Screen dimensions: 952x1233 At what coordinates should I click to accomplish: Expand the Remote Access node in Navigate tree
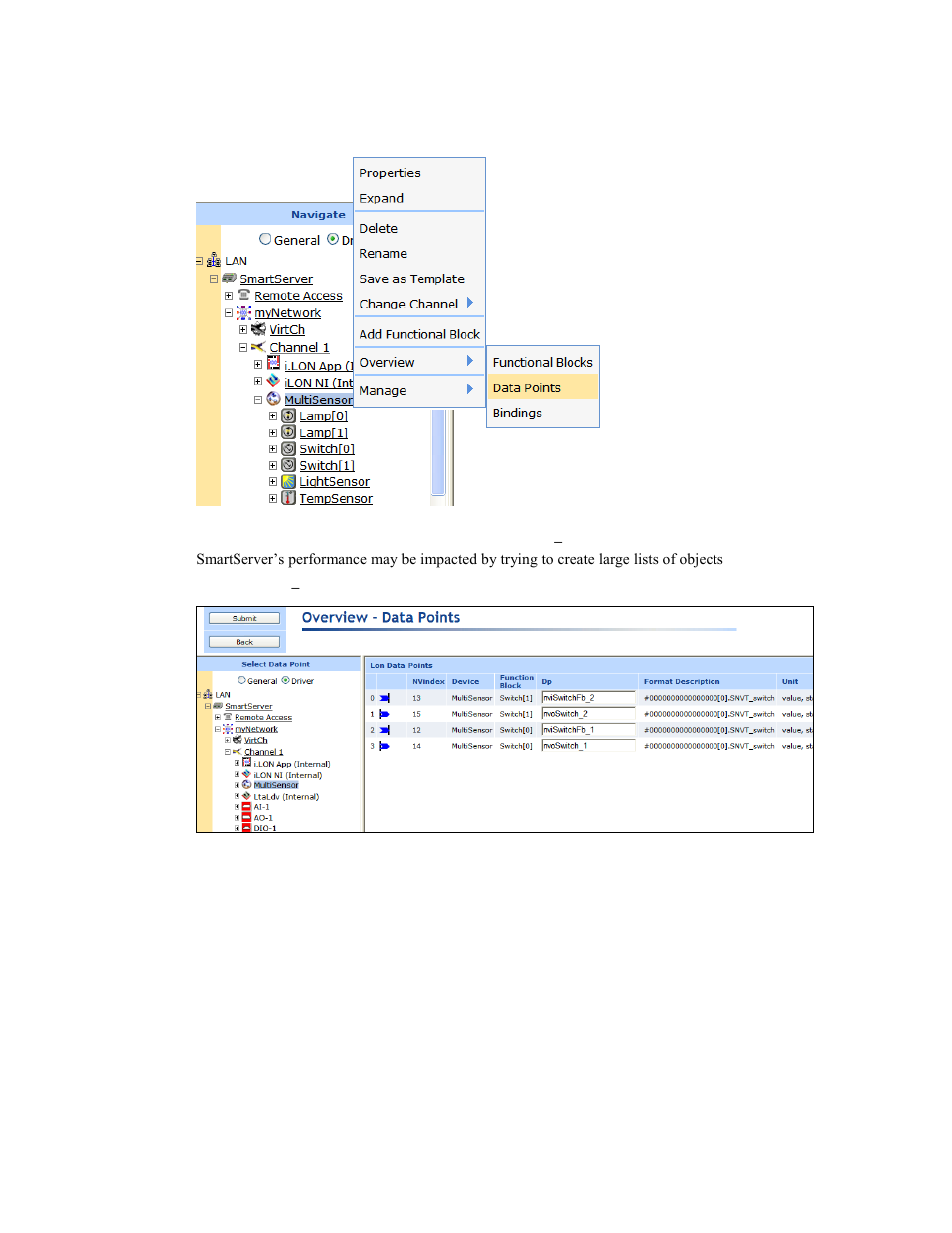tap(229, 296)
